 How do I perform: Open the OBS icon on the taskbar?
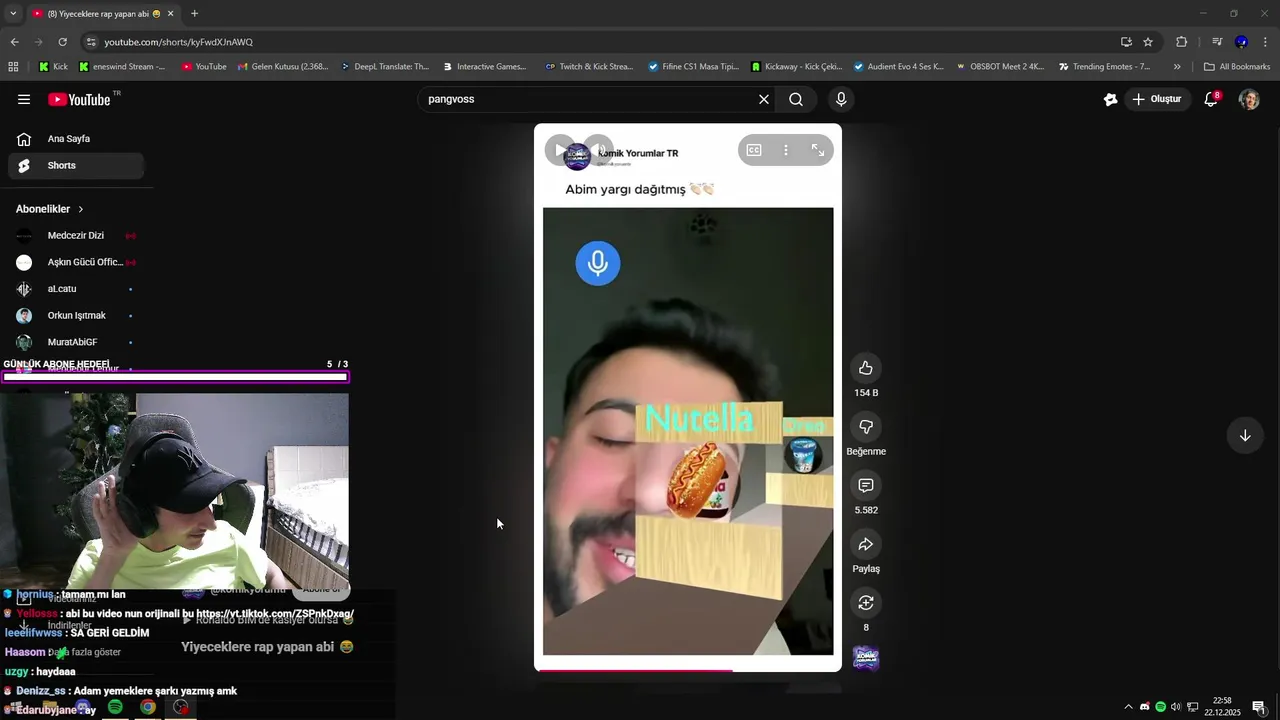point(181,707)
